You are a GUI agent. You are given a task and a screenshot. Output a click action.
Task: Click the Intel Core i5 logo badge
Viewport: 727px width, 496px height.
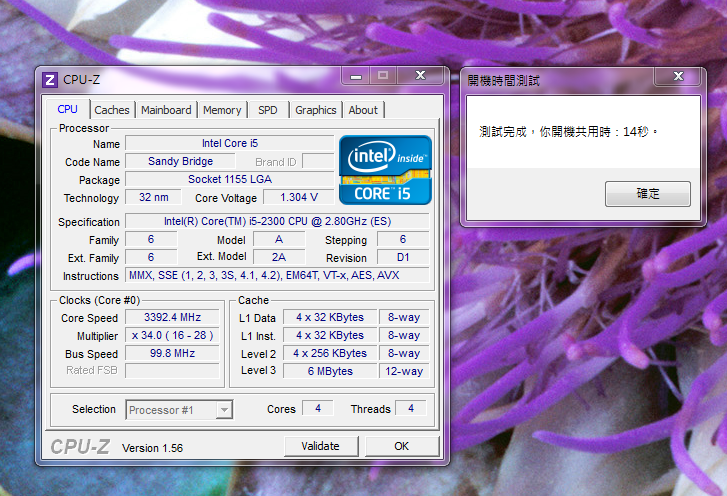[385, 170]
